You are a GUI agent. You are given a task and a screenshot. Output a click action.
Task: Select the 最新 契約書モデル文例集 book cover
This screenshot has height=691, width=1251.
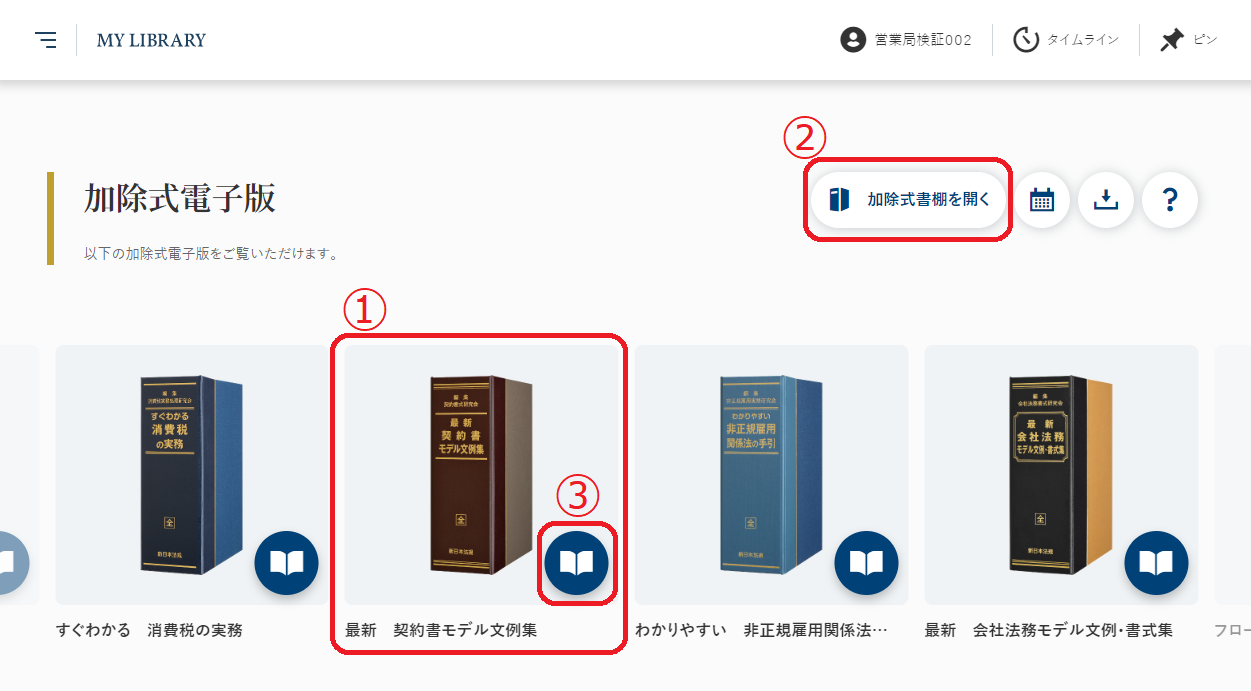coord(478,474)
